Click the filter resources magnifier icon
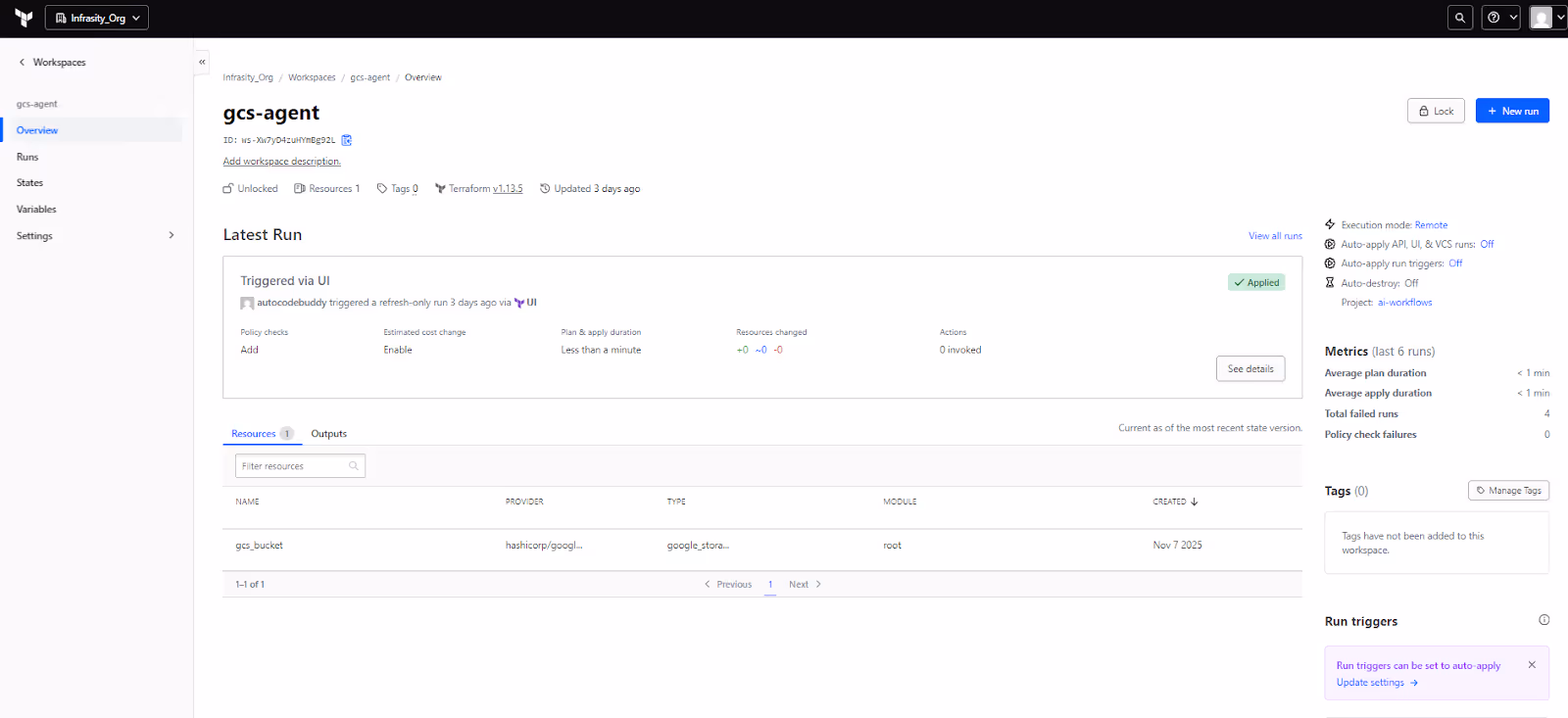 click(x=354, y=466)
